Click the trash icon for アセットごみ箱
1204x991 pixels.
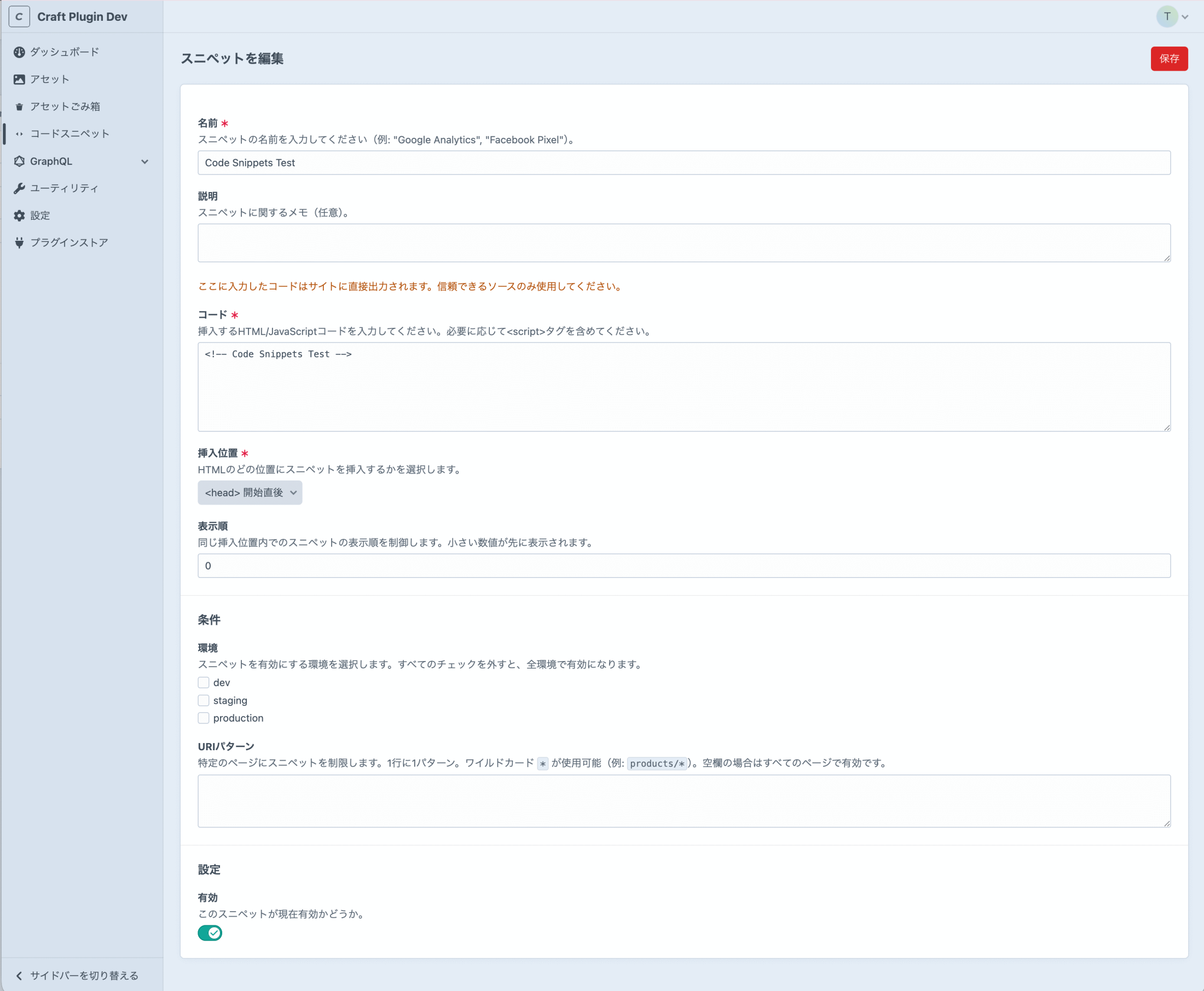point(19,107)
